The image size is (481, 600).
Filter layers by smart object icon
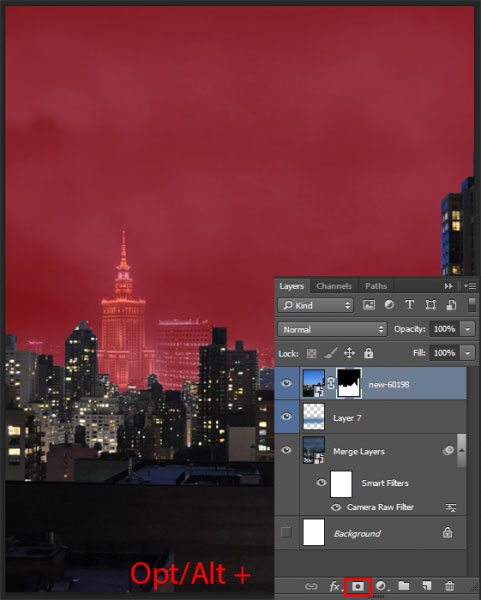pos(451,305)
